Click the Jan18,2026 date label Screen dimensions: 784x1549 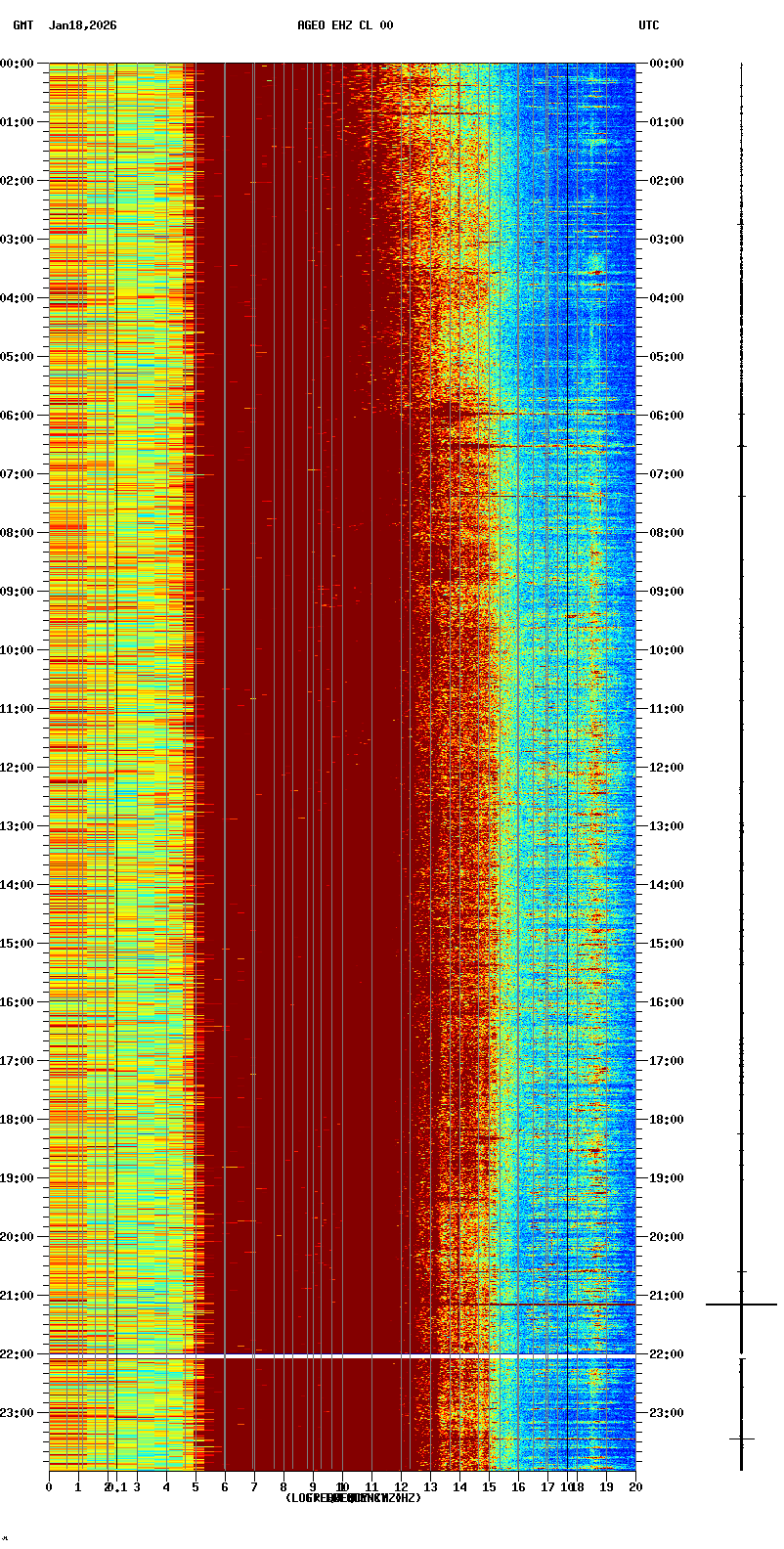pos(82,25)
